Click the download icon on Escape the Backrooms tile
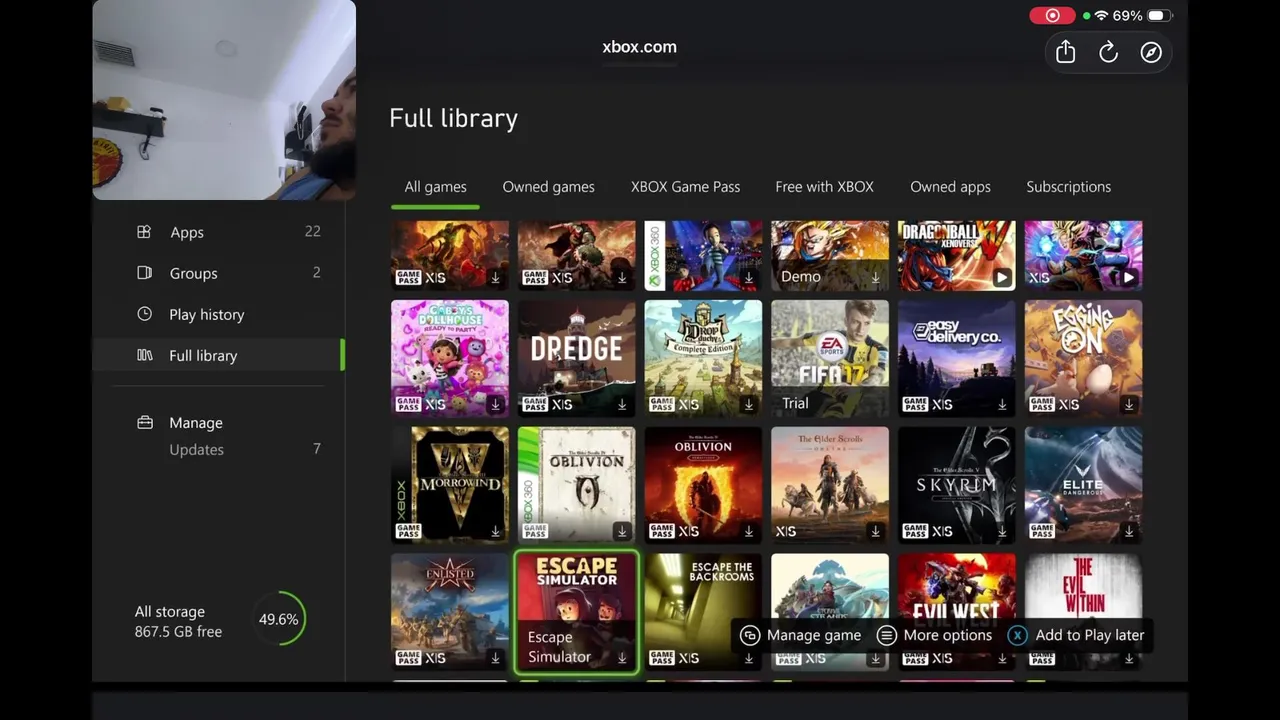1280x720 pixels. (749, 658)
